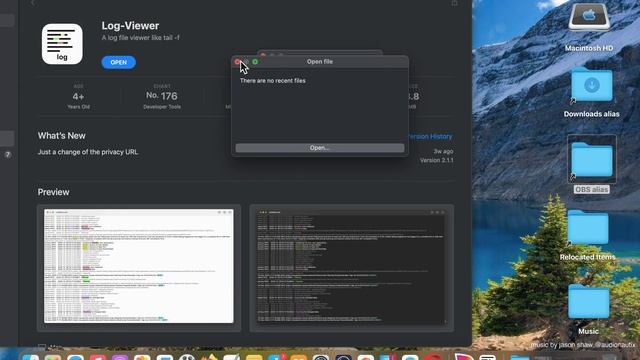
Task: View the dark-theme preview screenshot
Action: (x=351, y=267)
